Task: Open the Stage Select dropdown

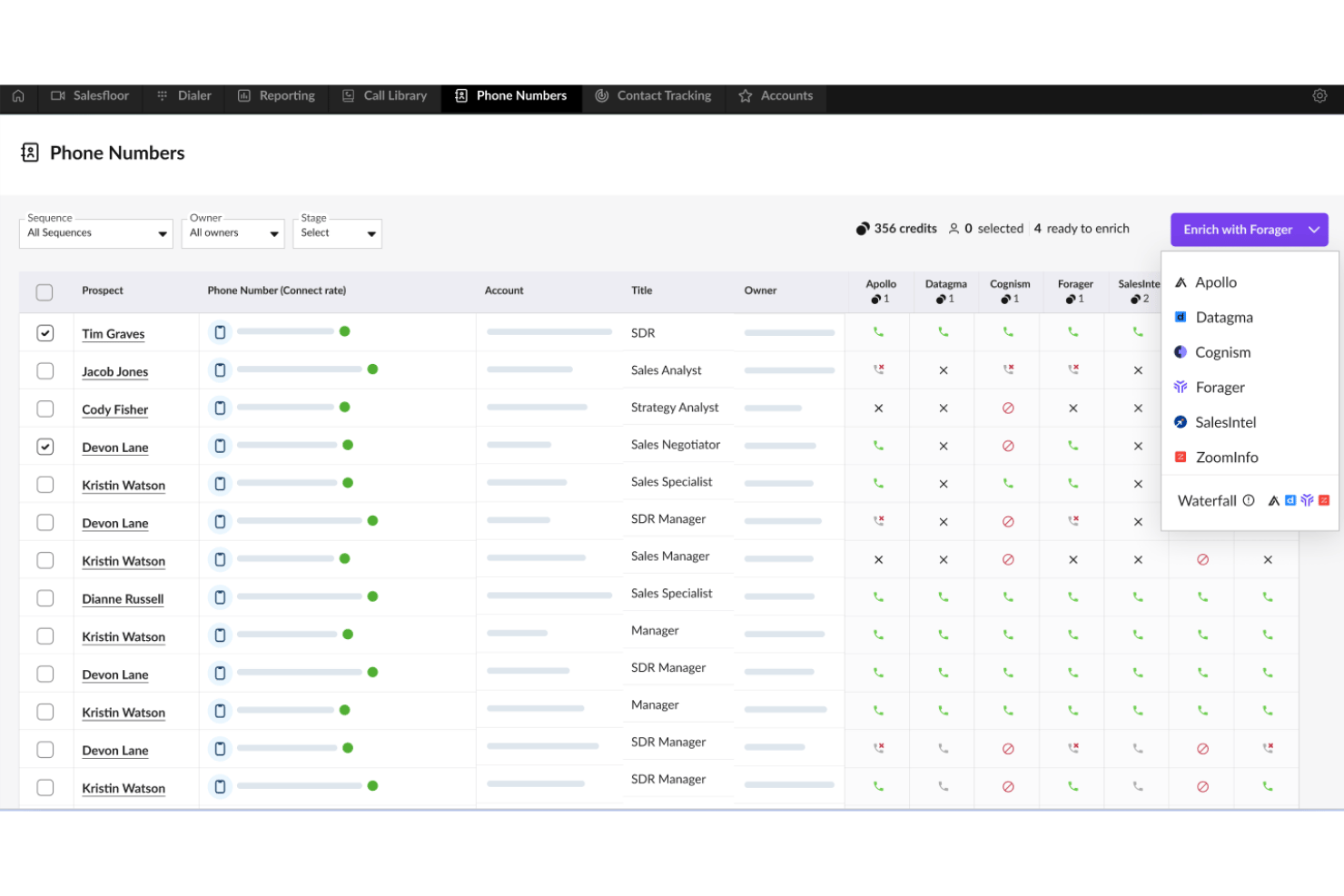Action: click(337, 233)
